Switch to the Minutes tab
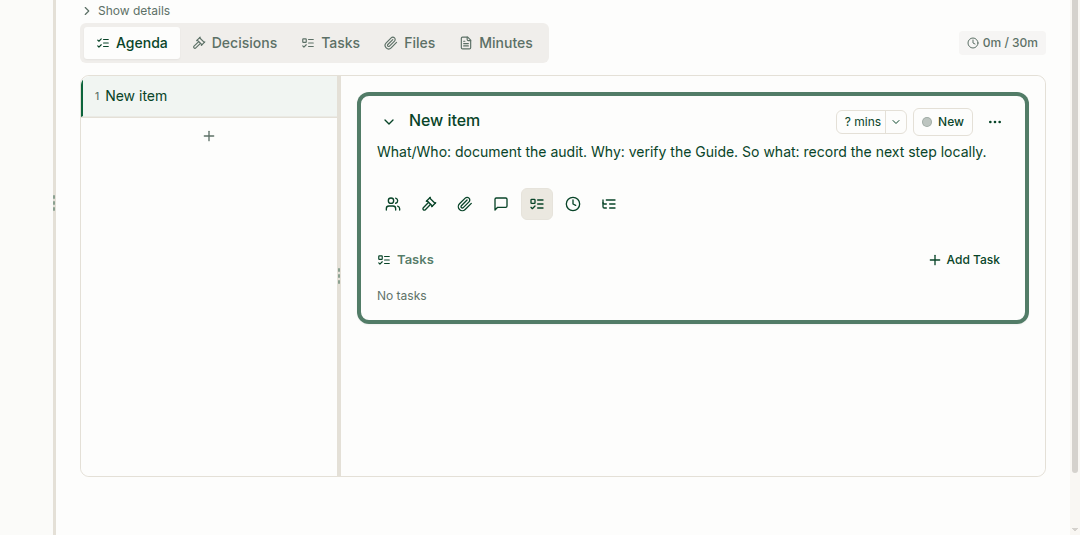 tap(497, 43)
